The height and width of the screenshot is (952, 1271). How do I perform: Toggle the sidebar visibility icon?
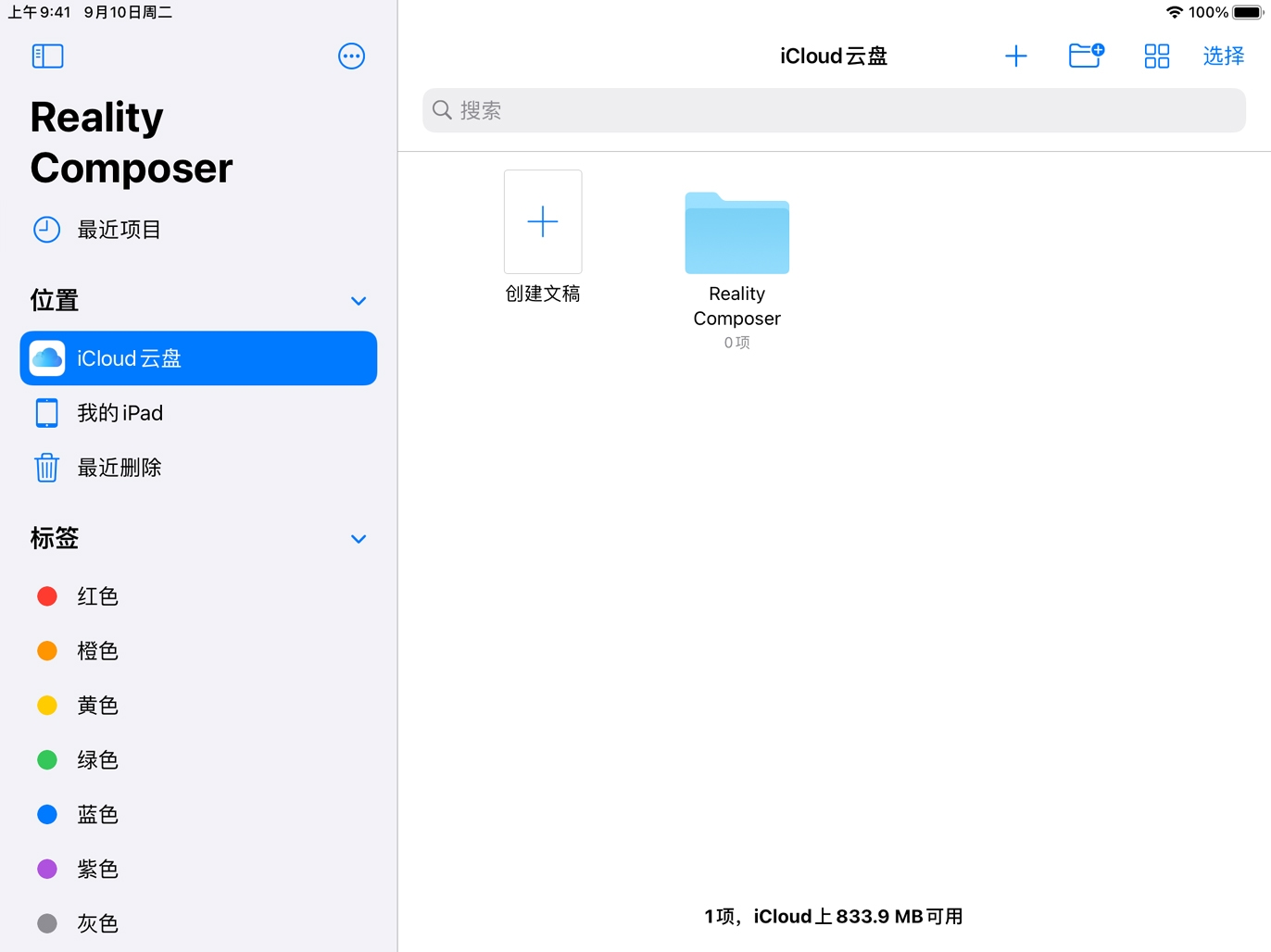(47, 56)
